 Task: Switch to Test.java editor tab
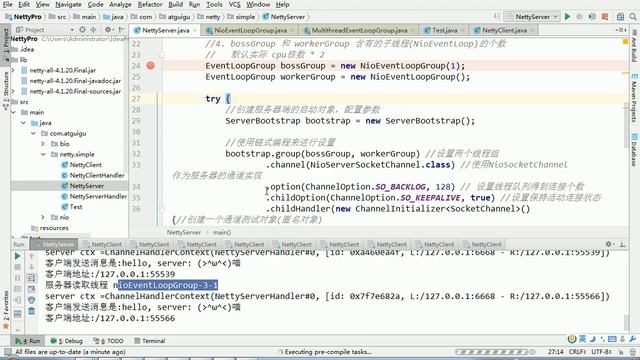[x=444, y=30]
